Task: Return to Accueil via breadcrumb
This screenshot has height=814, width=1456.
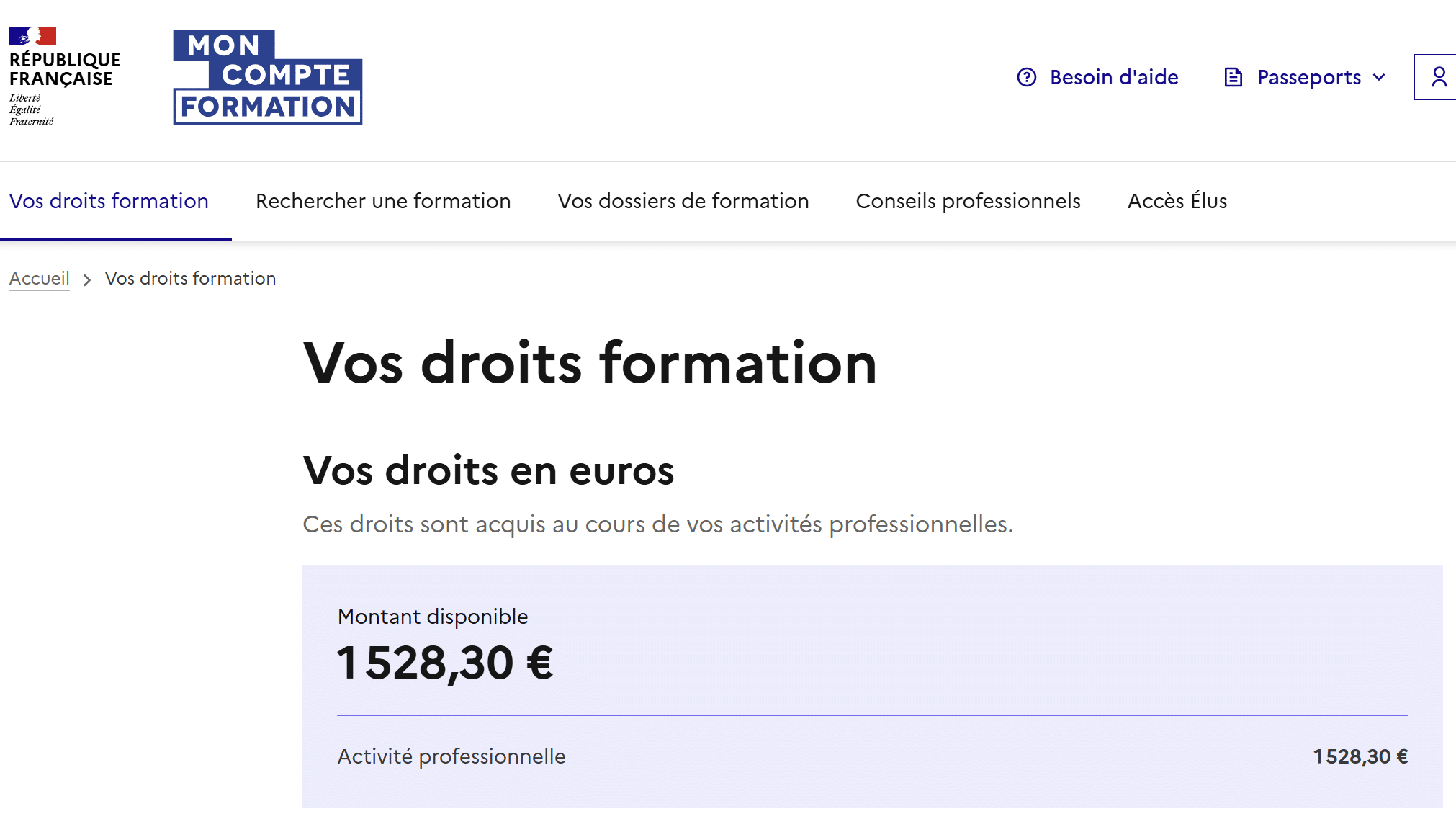Action: tap(40, 279)
